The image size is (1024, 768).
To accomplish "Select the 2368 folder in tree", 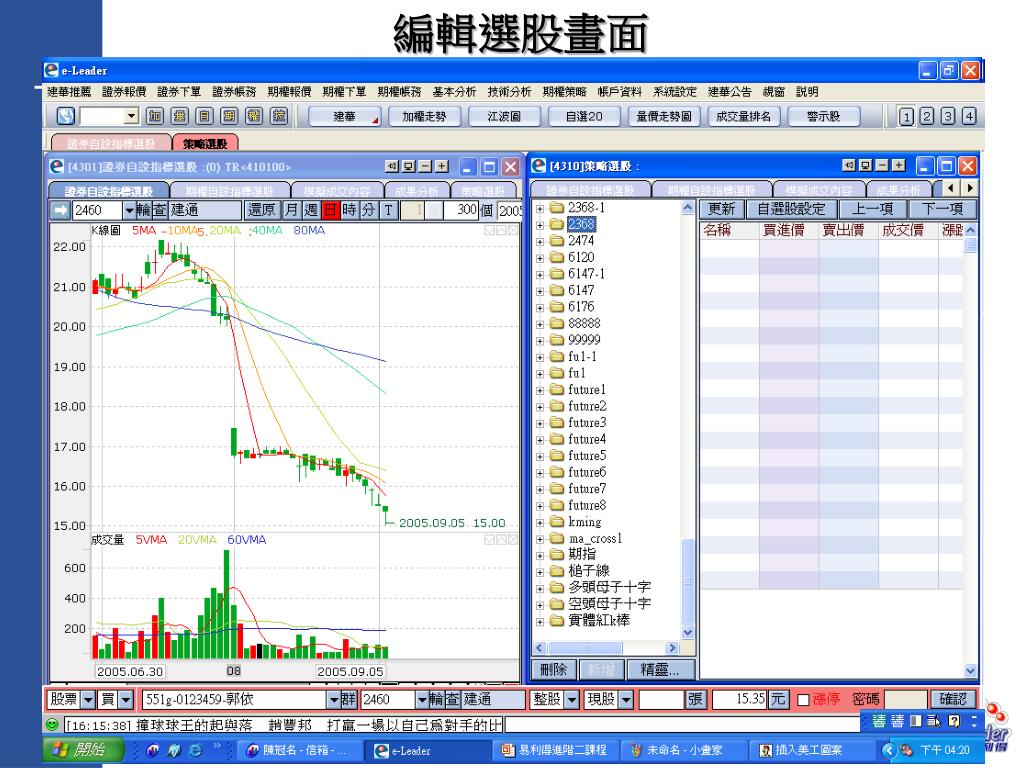I will (581, 224).
